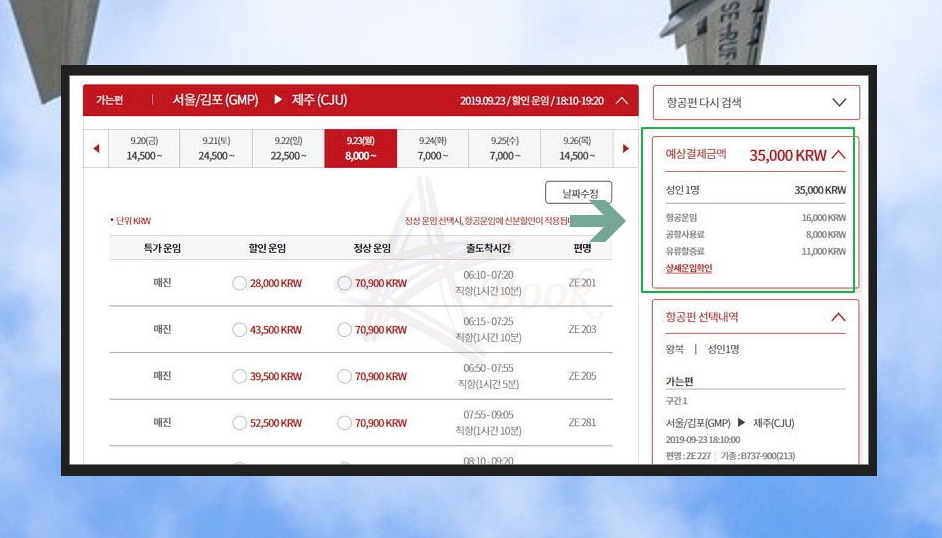This screenshot has width=942, height=538.
Task: Click the 출도착시간 column header
Action: 488,248
